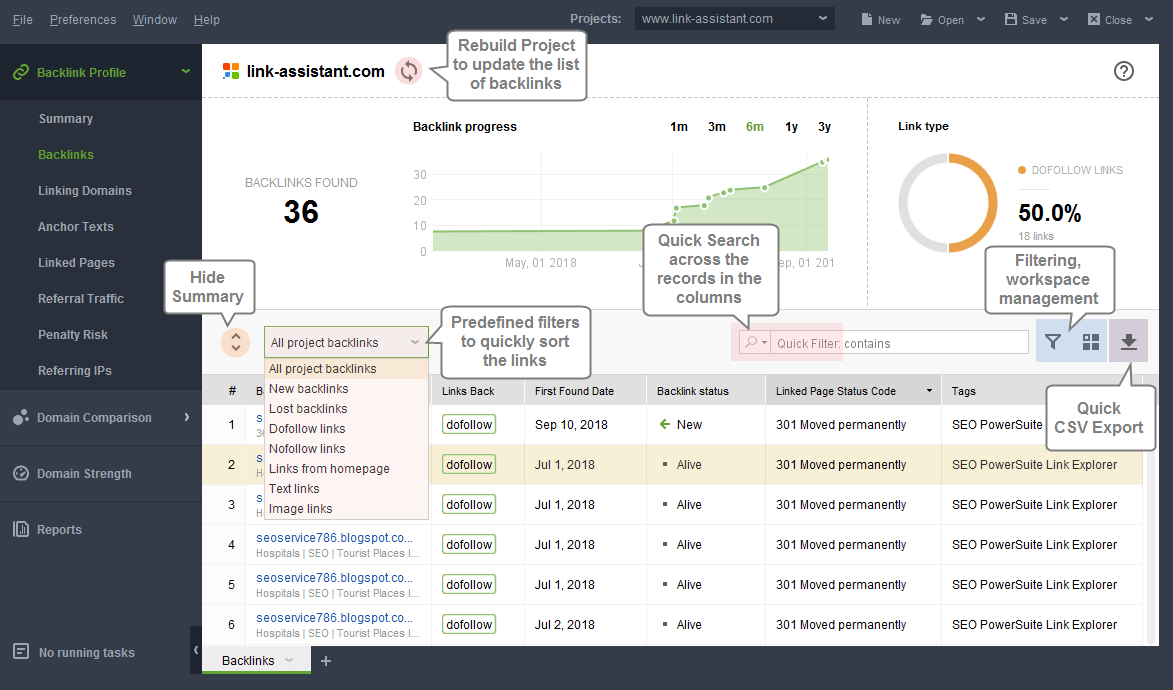
Task: Open the Help menu
Action: pos(206,19)
